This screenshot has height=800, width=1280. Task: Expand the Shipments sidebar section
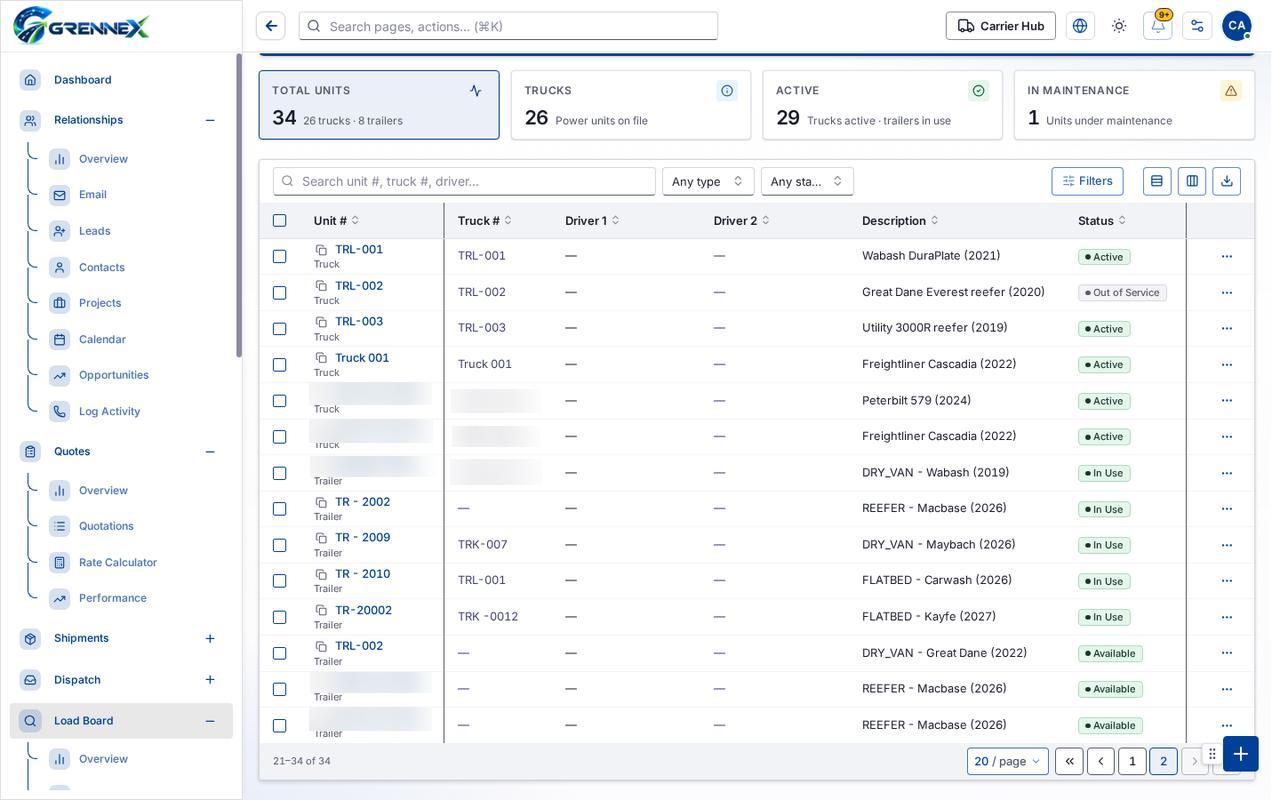pos(210,639)
